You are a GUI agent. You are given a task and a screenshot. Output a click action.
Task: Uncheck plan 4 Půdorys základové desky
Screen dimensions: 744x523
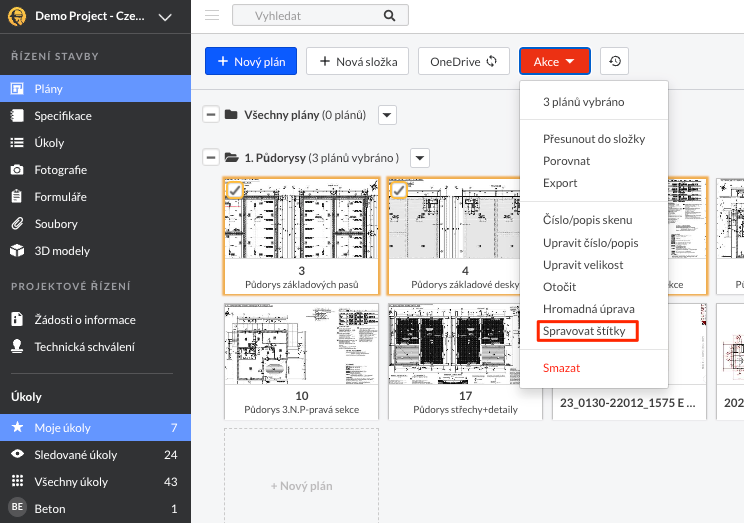click(399, 191)
